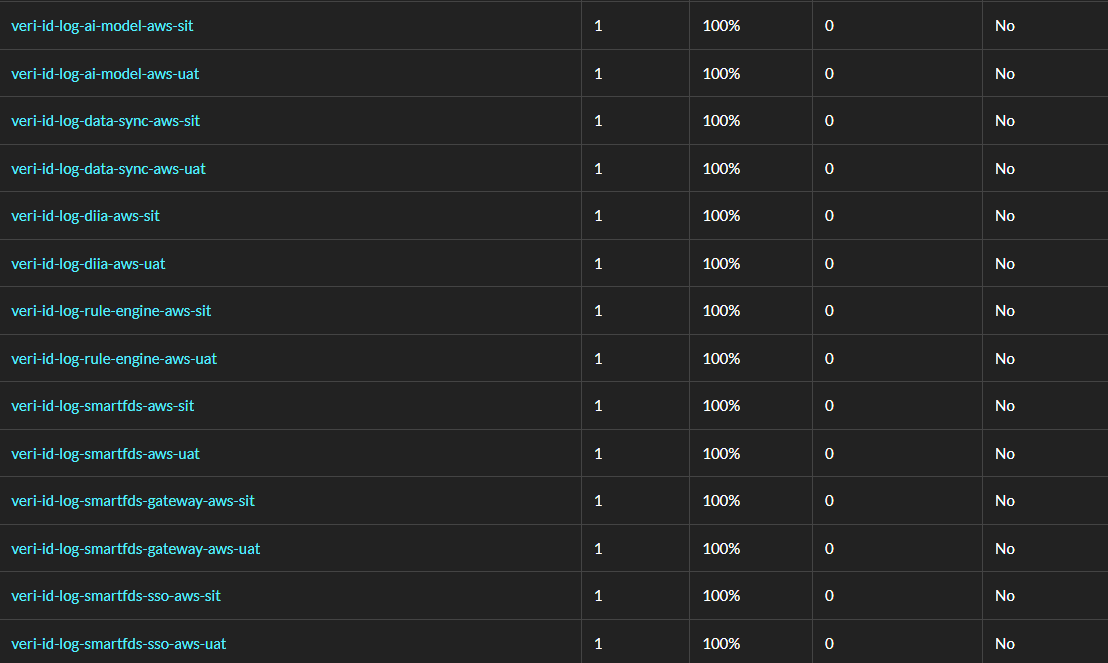Open the veri-id-log-ai-model-aws-sit link

click(x=102, y=26)
